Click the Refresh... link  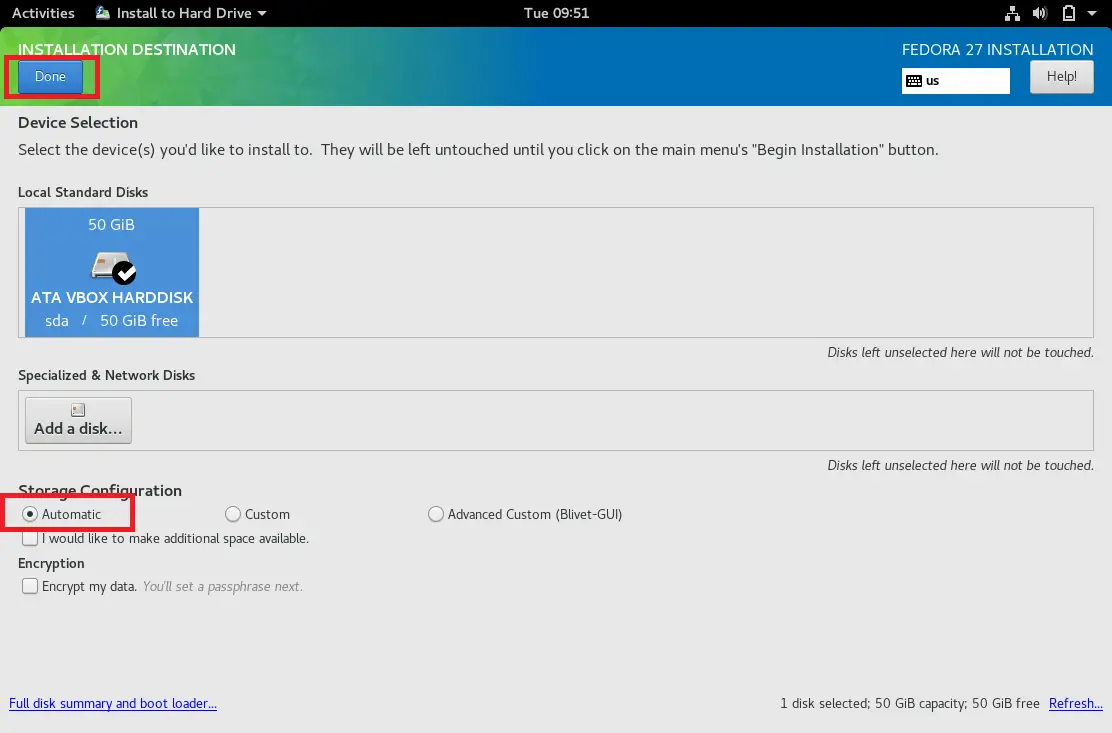coord(1076,703)
